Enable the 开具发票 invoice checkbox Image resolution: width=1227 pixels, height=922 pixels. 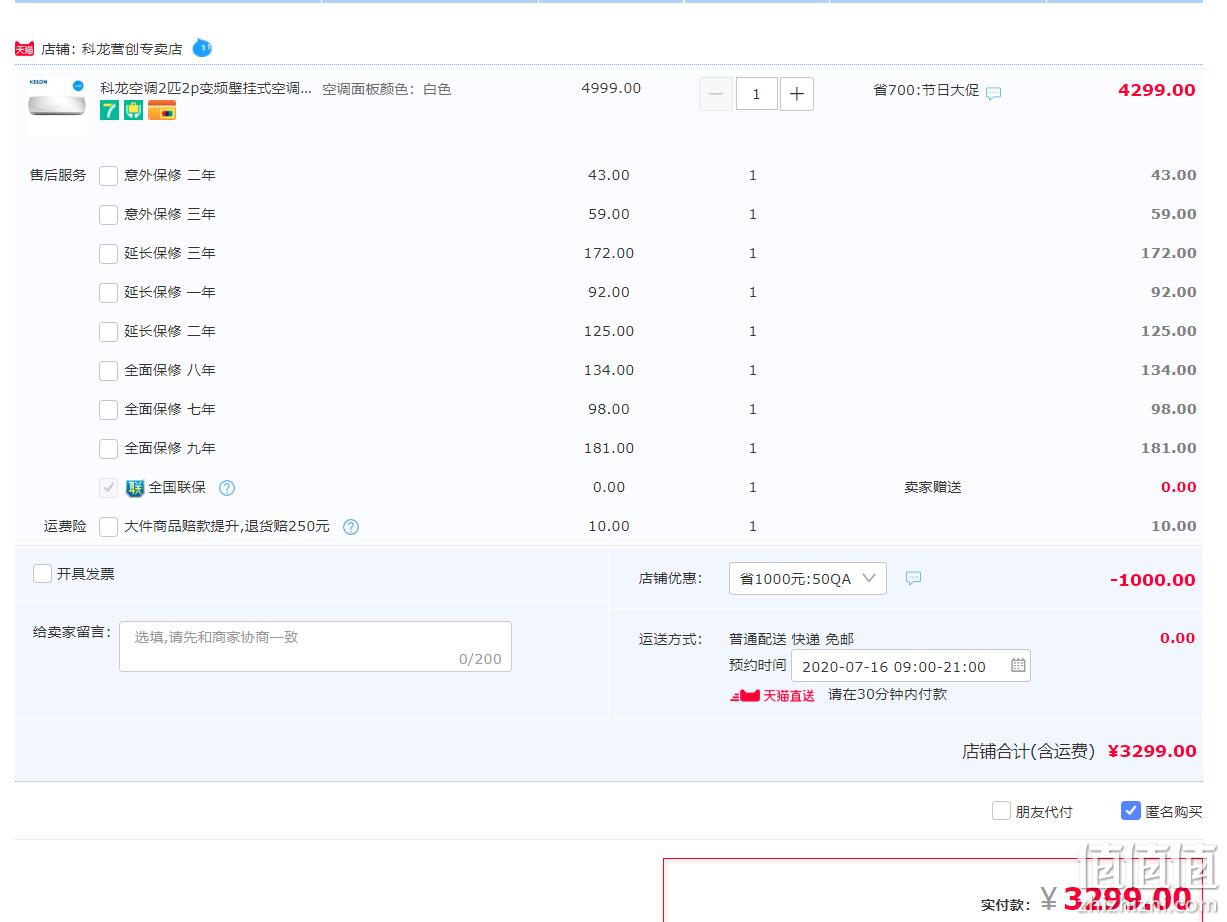click(42, 573)
